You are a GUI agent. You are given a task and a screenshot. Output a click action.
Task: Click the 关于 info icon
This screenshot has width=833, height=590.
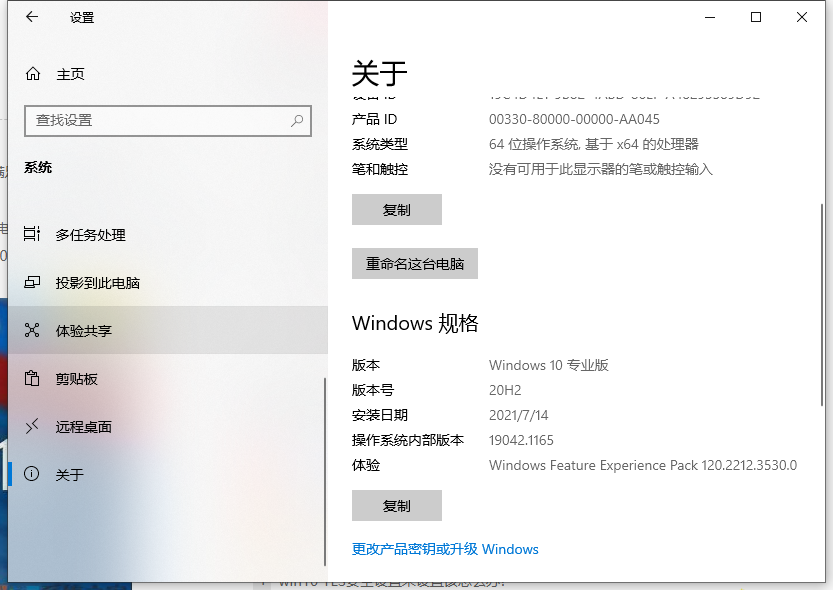[32, 474]
